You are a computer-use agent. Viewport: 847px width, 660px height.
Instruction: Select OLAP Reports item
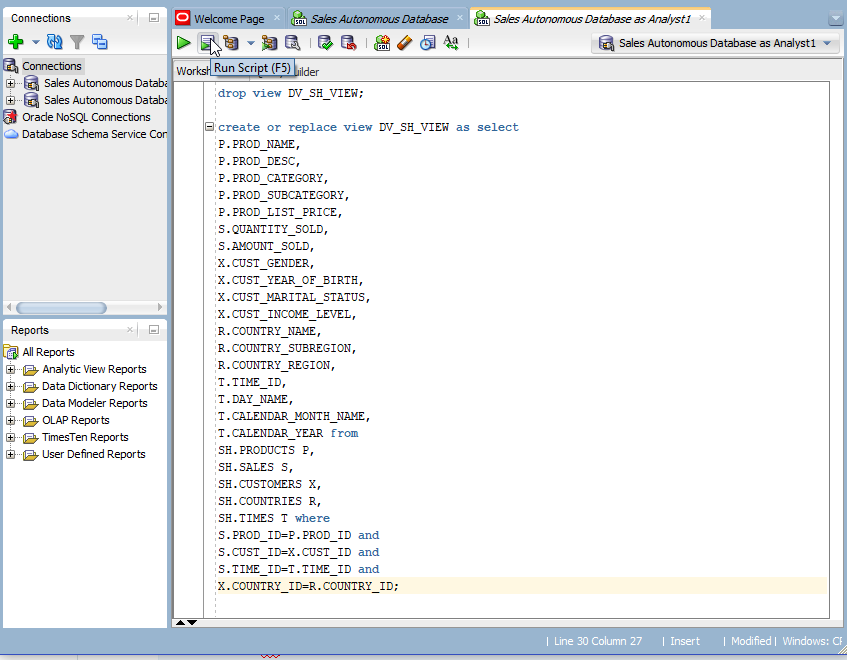(x=76, y=420)
